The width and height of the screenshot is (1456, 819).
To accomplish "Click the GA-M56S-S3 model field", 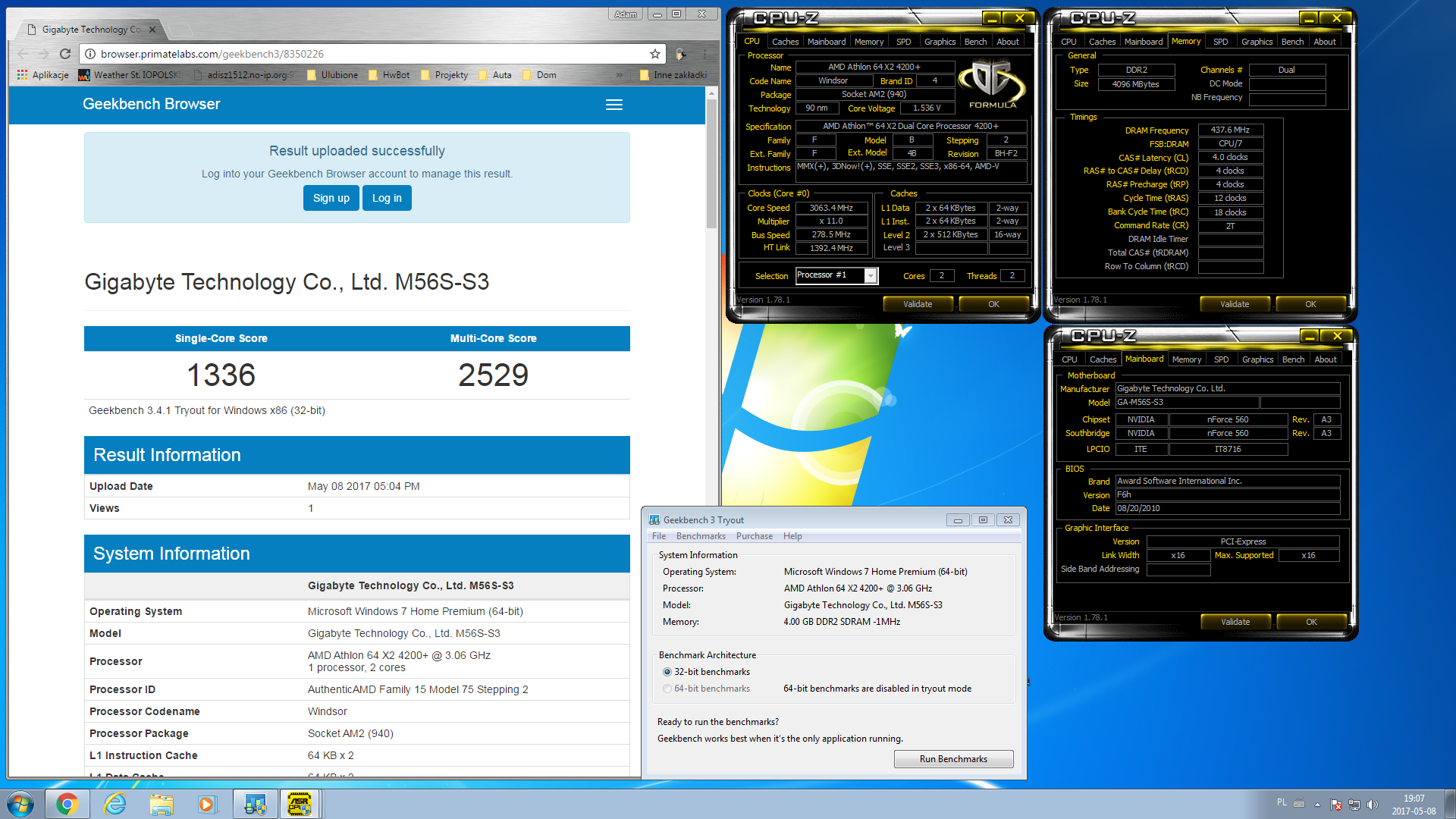I will [1187, 403].
